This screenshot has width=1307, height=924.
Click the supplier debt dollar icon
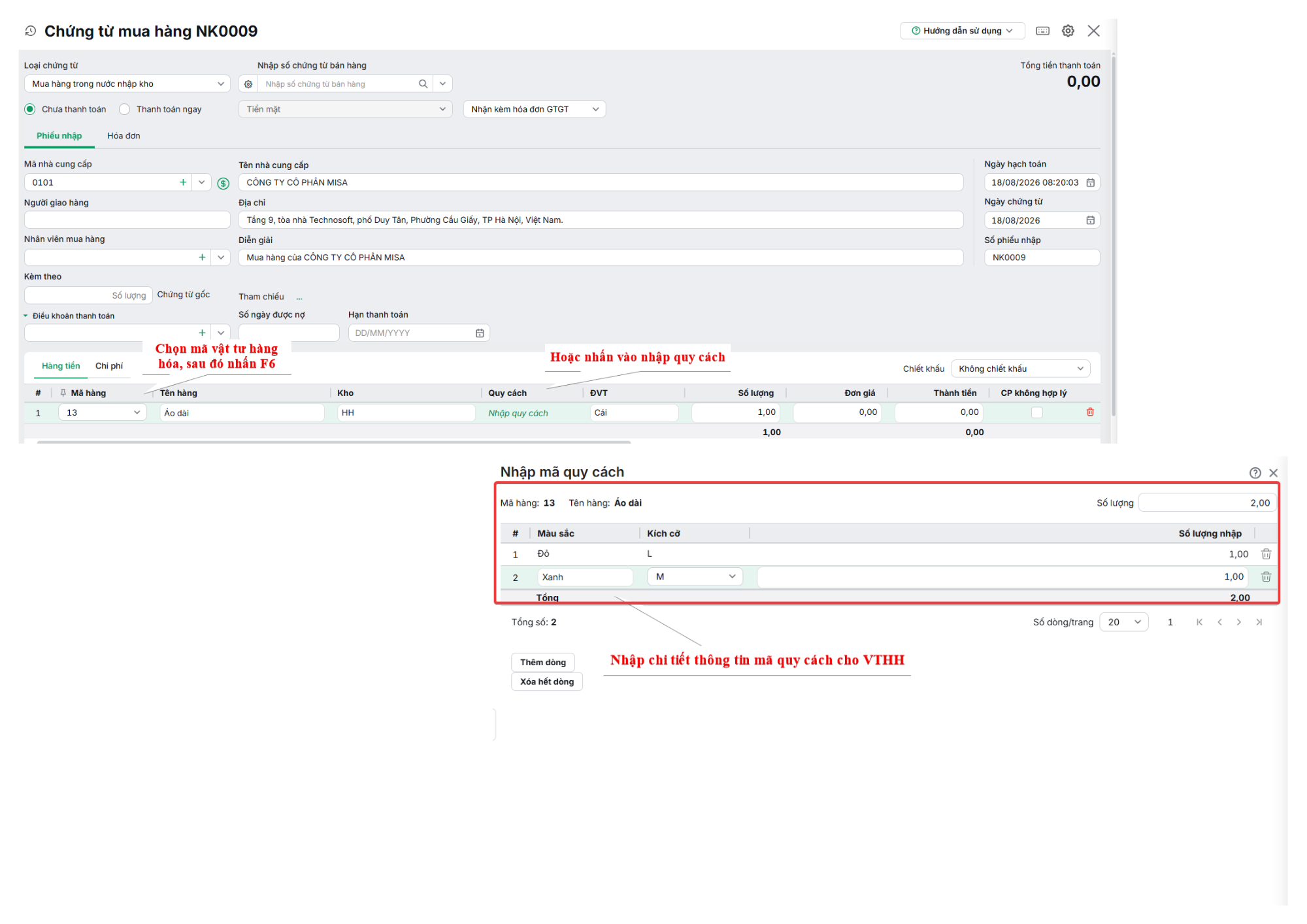[x=223, y=183]
